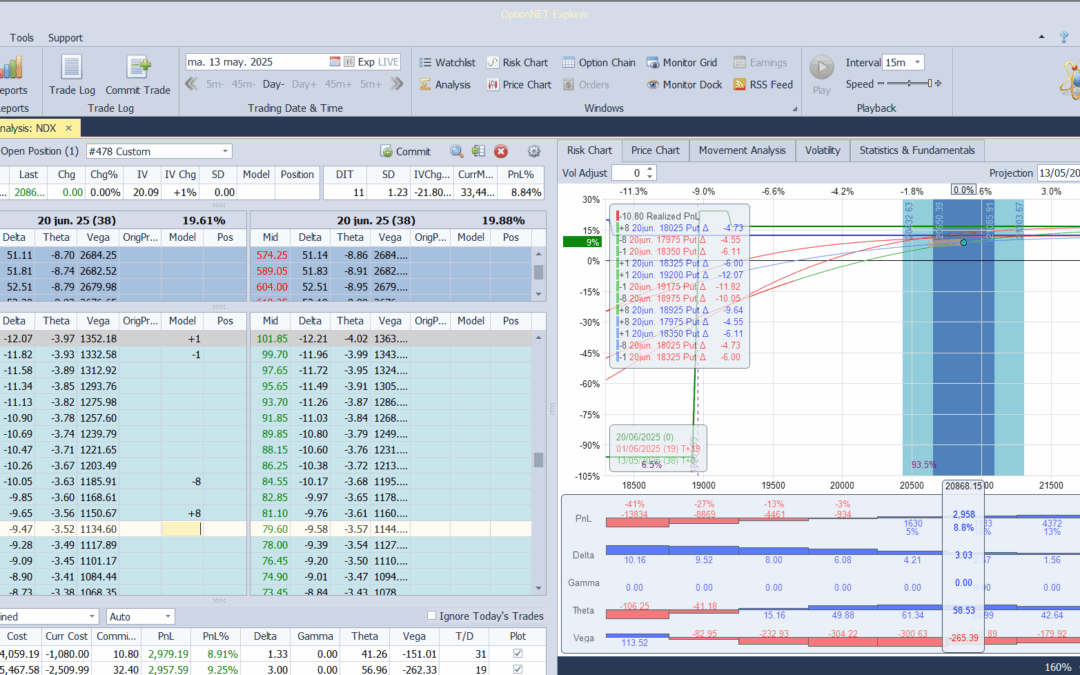1080x675 pixels.
Task: Collapse the ribbon with the up arrow
Action: coord(1041,37)
